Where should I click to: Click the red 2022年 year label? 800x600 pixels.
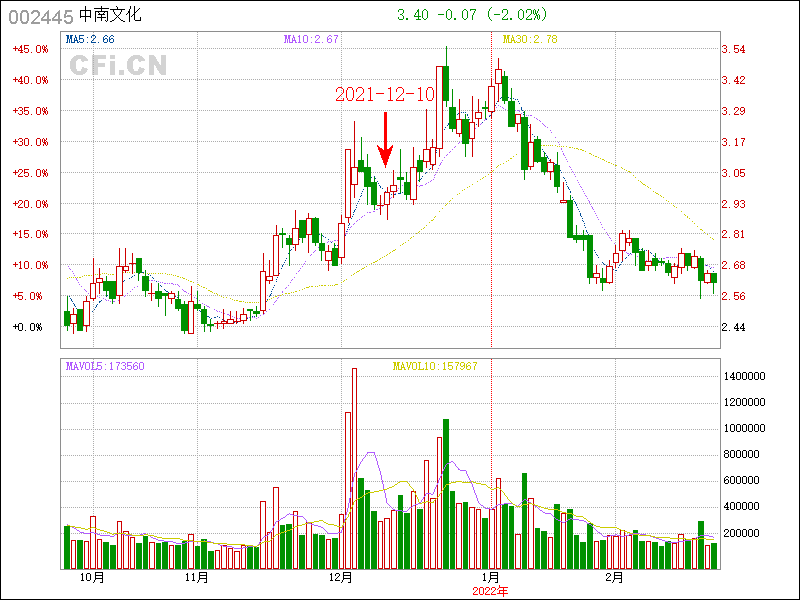(x=491, y=590)
